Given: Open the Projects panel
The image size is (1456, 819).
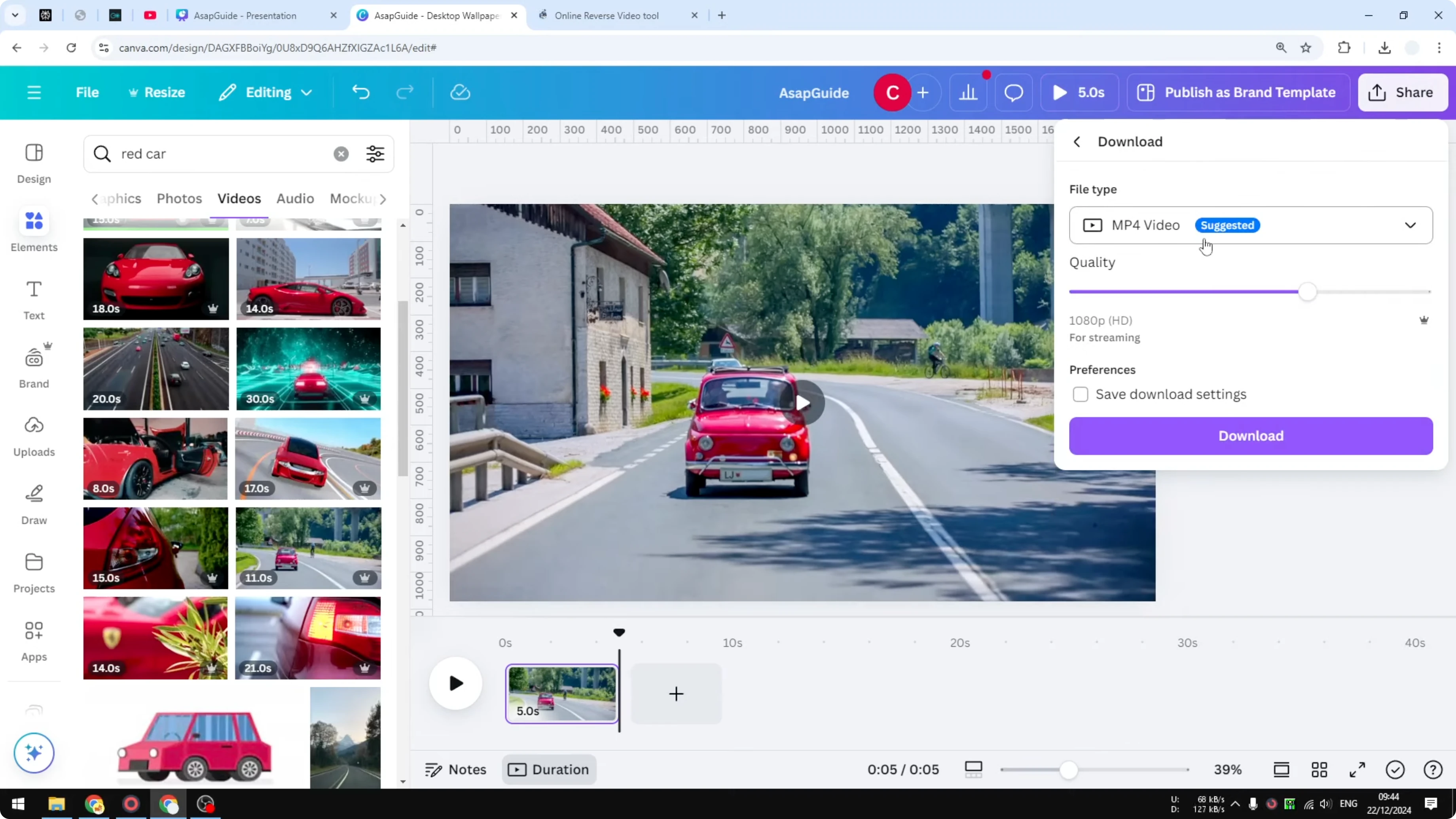Looking at the screenshot, I should tap(33, 572).
